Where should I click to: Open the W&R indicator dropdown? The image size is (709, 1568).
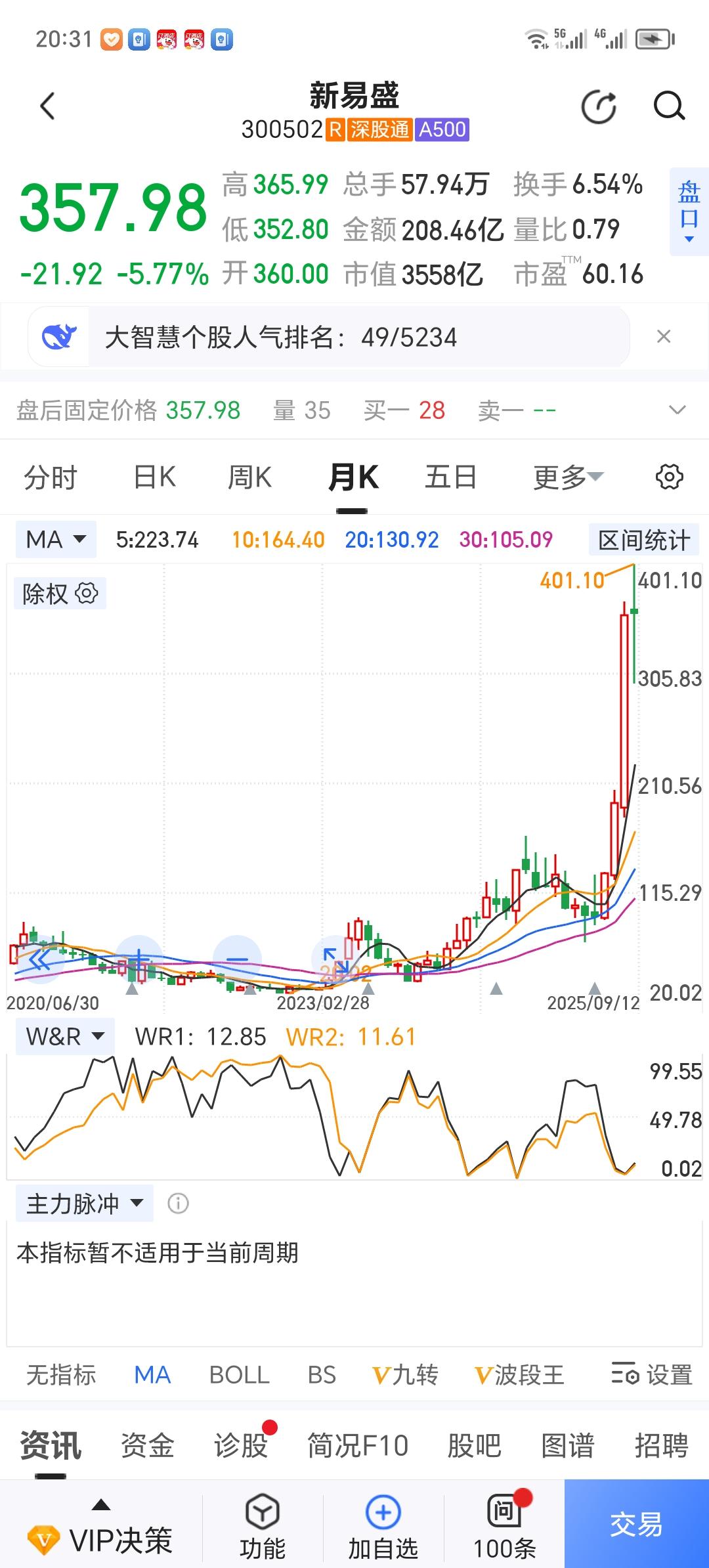[x=65, y=1037]
